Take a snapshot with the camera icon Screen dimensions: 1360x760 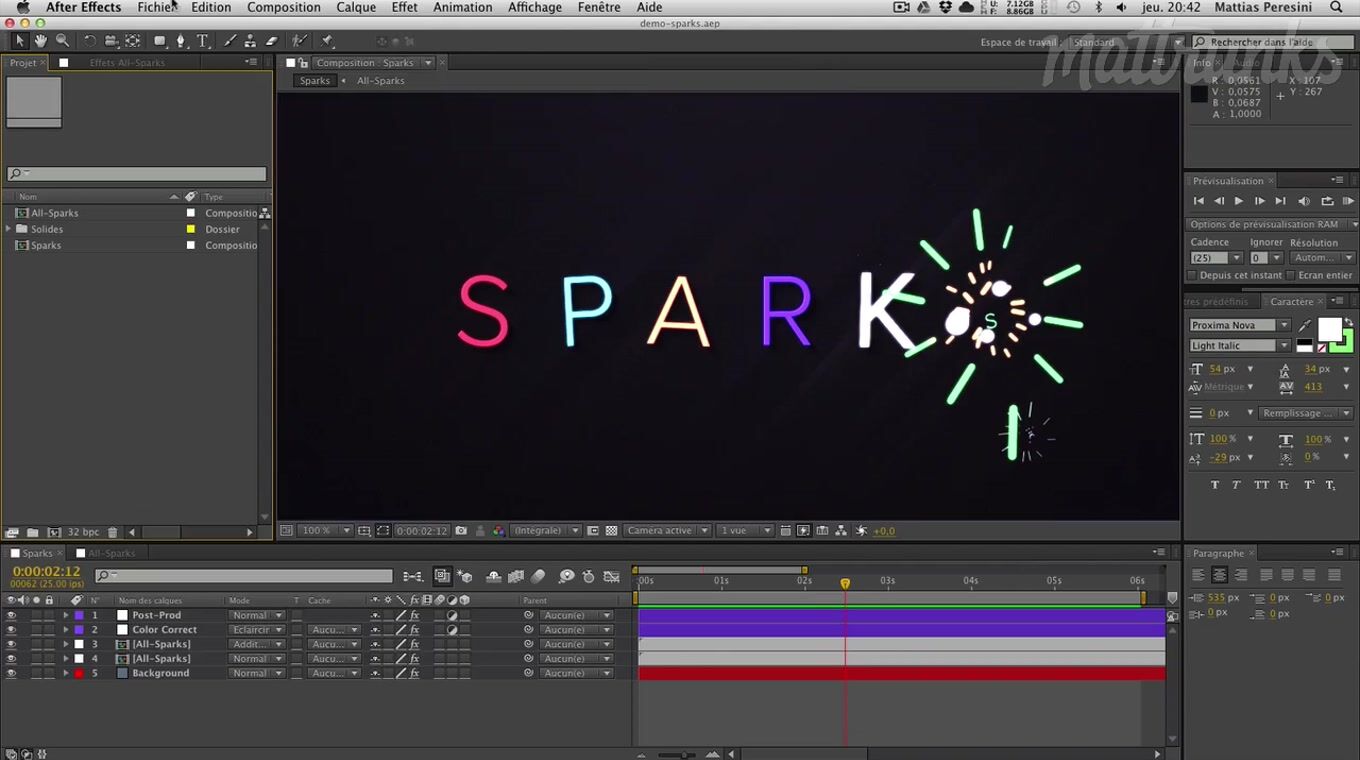(461, 531)
